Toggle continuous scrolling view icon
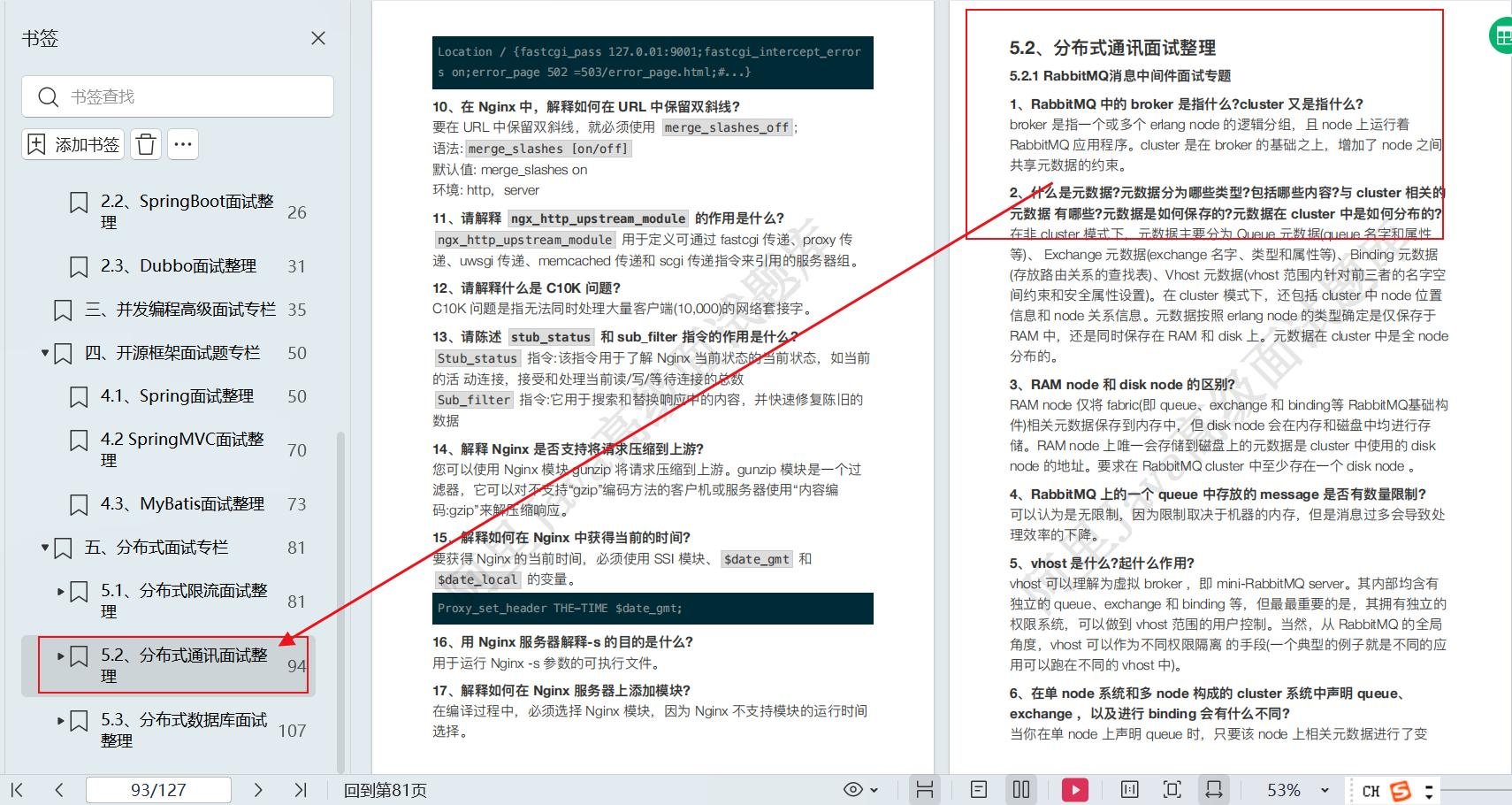1512x805 pixels. [x=924, y=790]
